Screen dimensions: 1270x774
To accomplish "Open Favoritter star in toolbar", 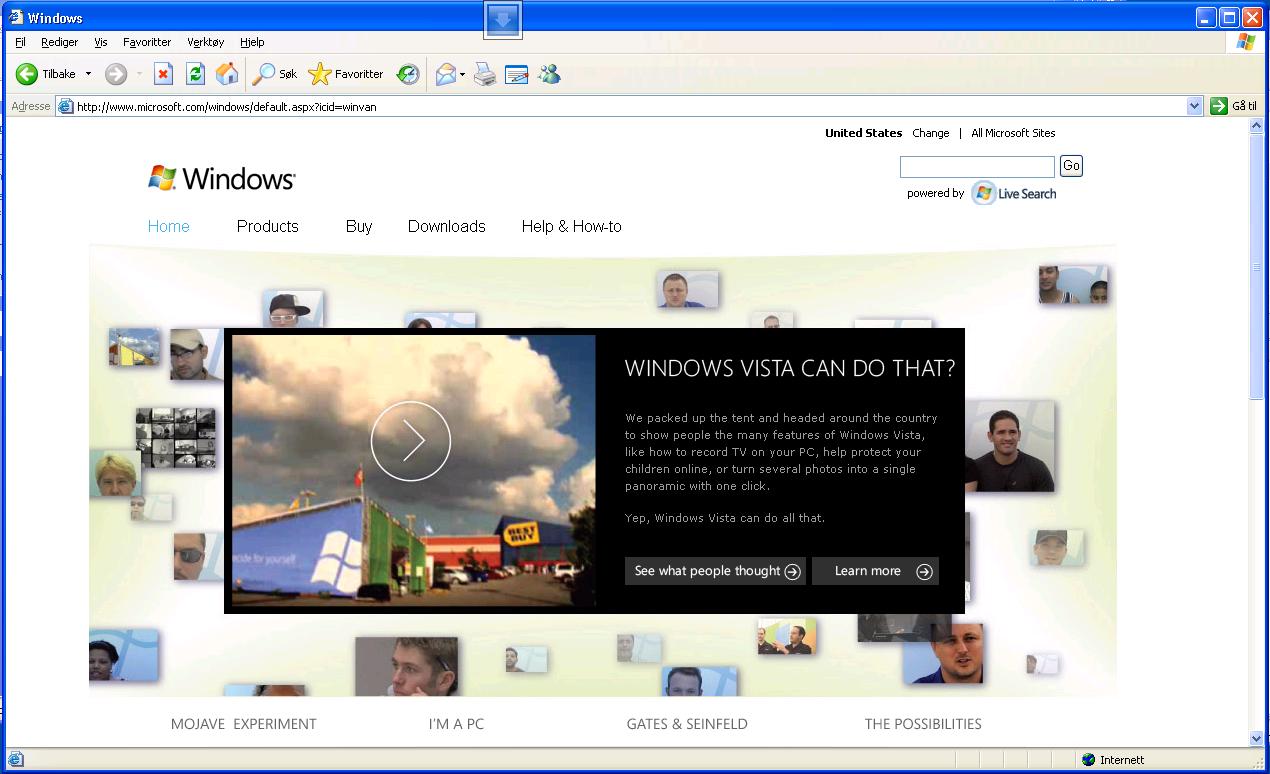I will [319, 74].
